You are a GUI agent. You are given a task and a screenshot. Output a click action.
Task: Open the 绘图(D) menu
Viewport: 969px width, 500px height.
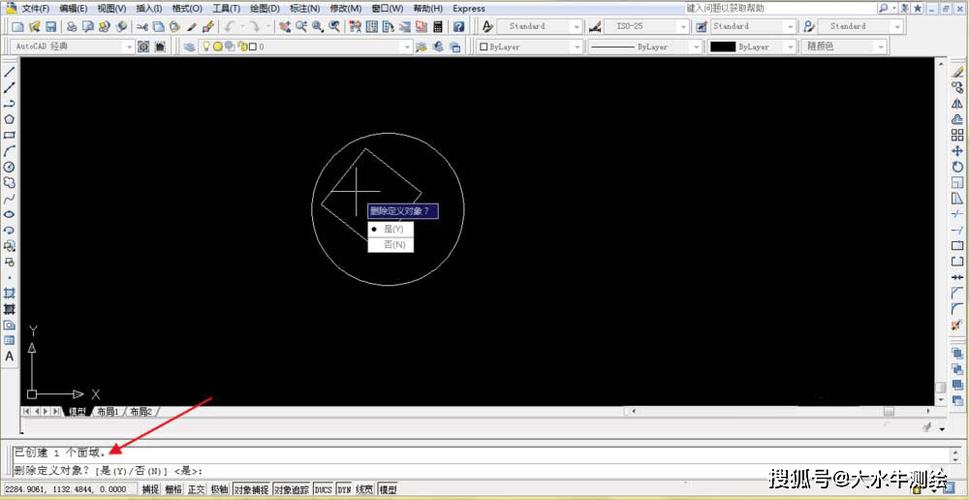pos(265,9)
